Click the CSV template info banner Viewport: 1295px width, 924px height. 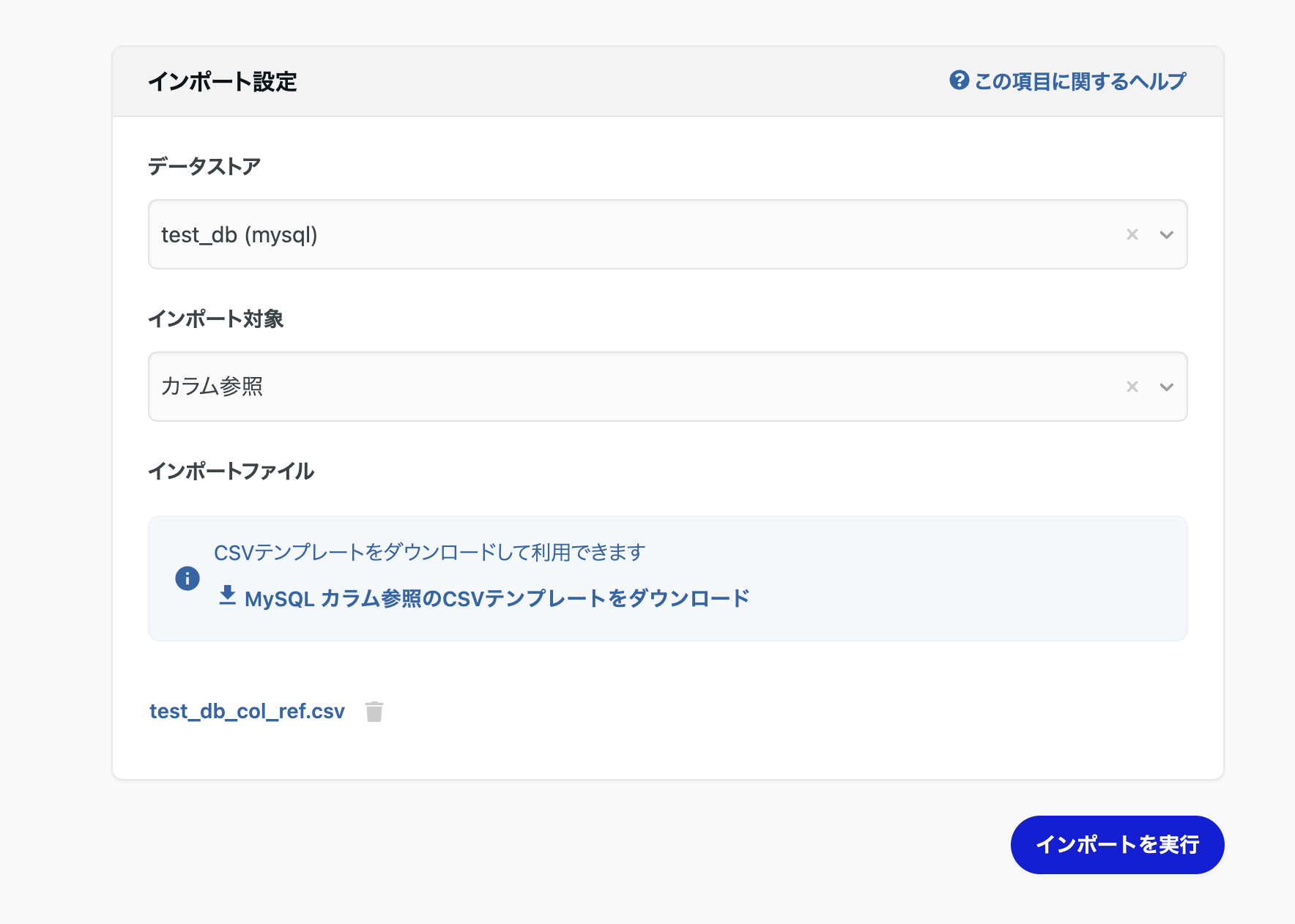point(668,577)
